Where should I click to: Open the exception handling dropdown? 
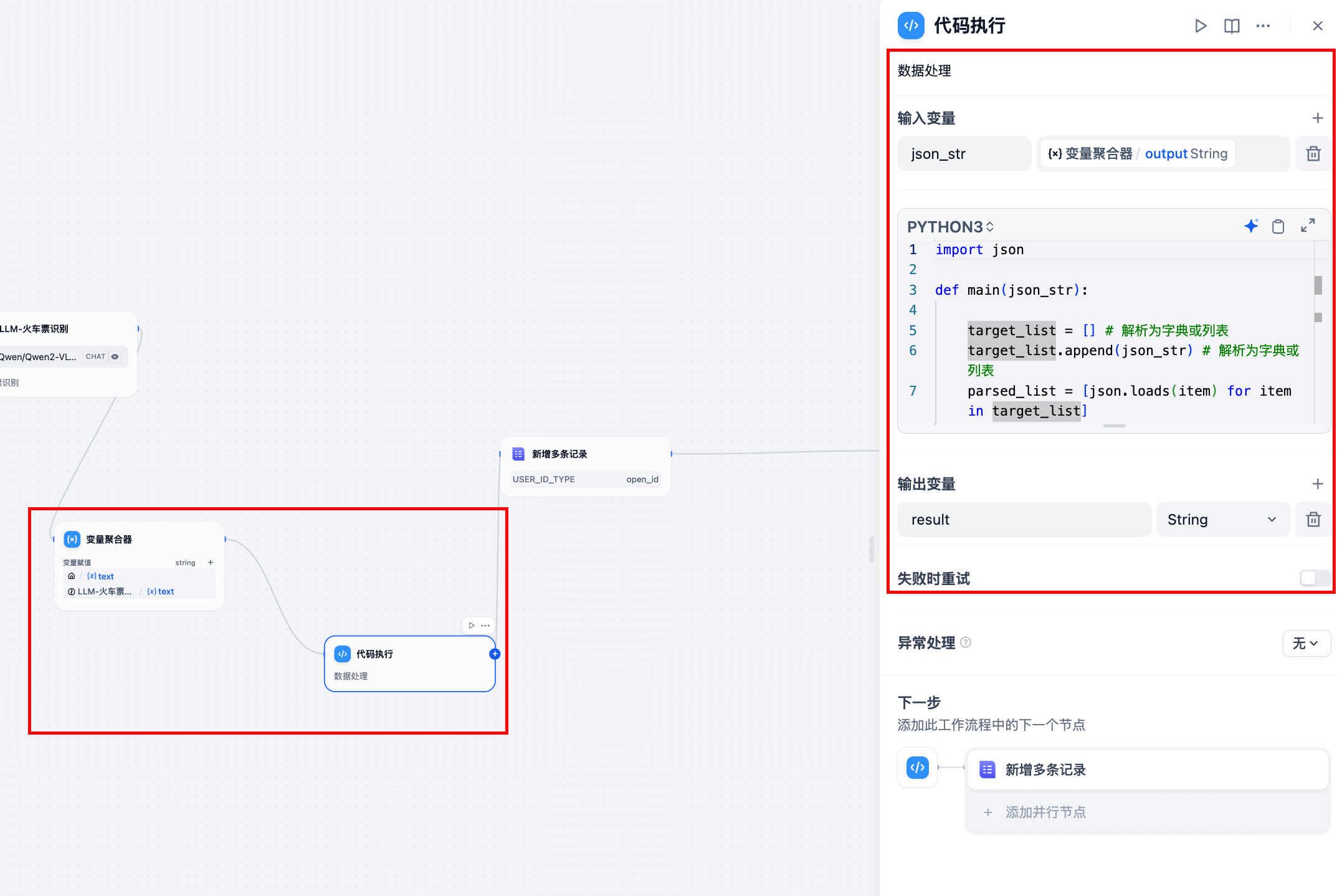1305,643
